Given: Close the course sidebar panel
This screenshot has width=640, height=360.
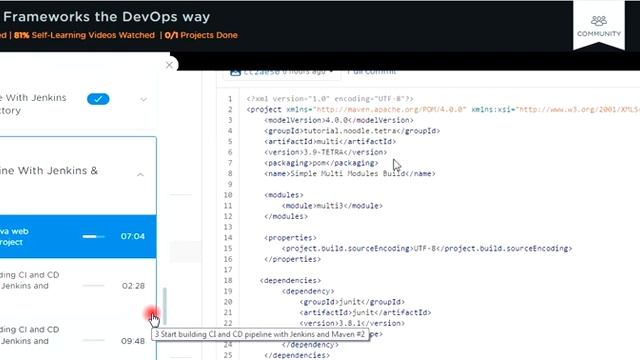Looking at the screenshot, I should coord(169,65).
